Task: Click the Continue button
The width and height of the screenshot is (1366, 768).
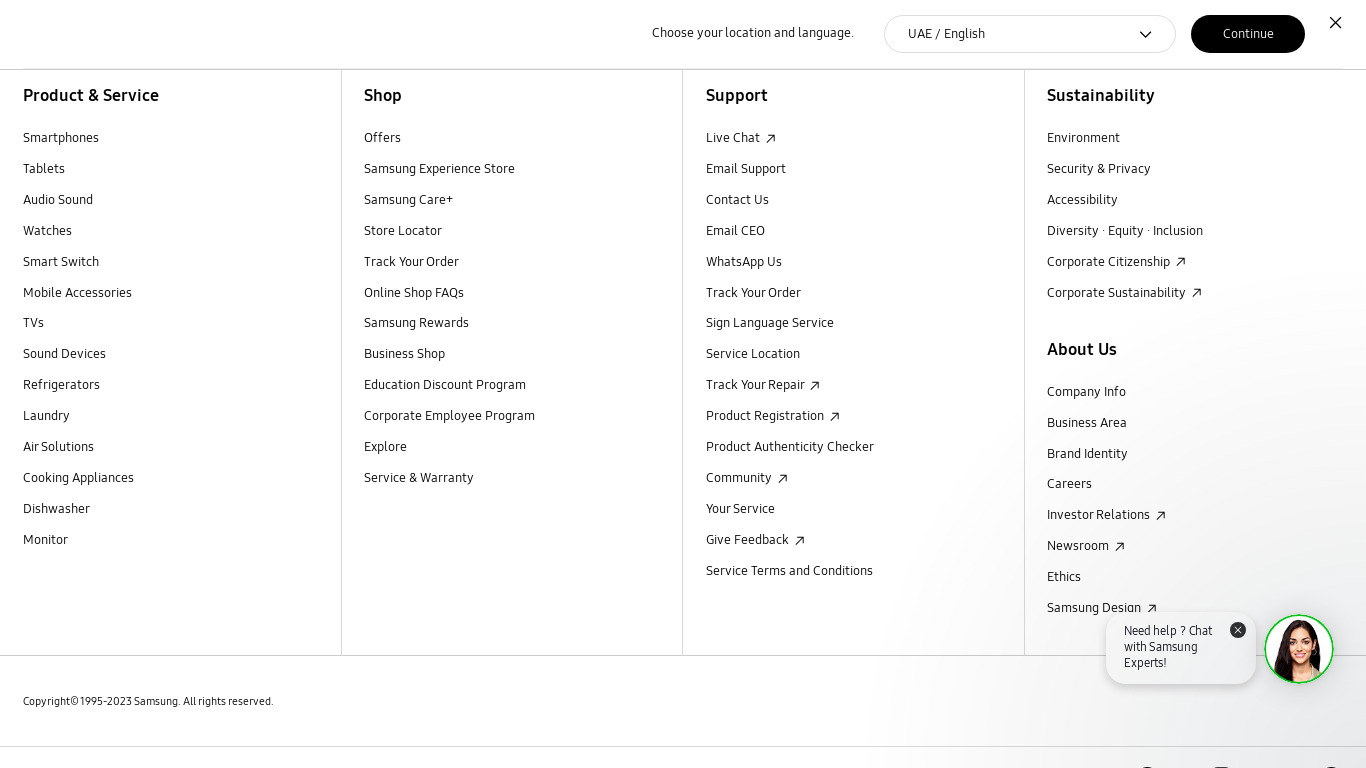Action: tap(1248, 34)
